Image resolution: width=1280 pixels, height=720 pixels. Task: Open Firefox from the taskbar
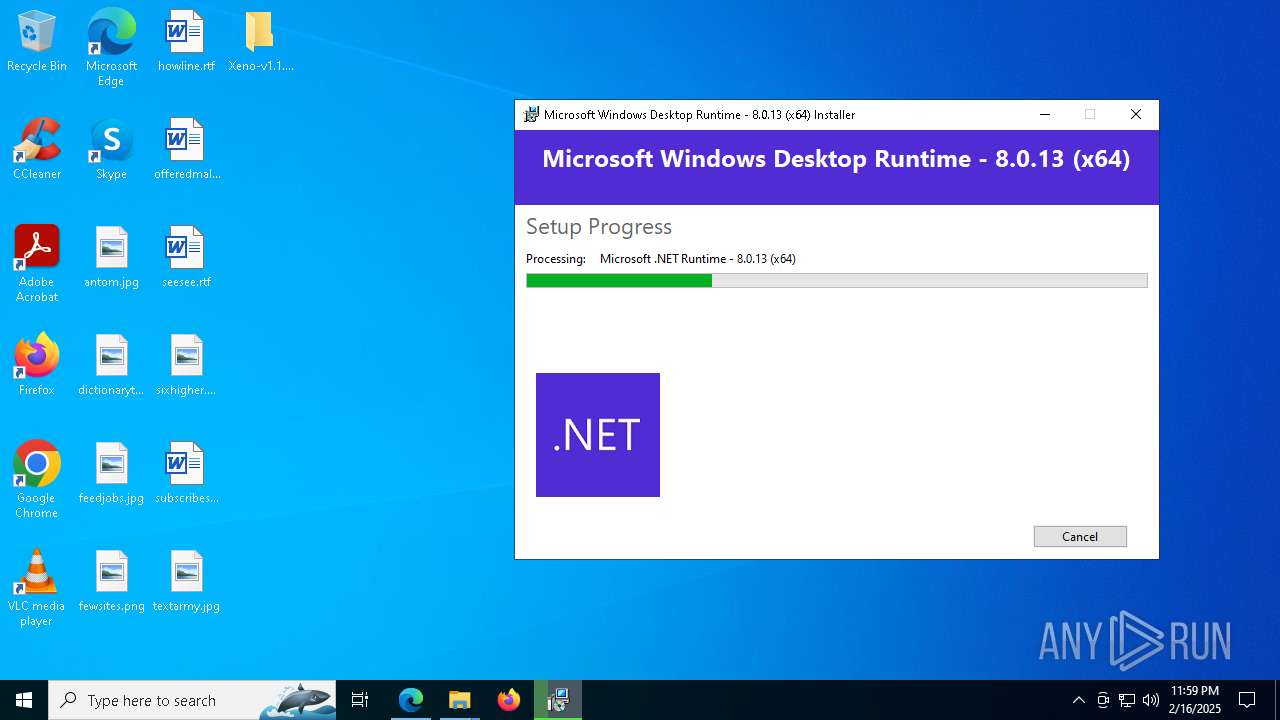pyautogui.click(x=508, y=700)
